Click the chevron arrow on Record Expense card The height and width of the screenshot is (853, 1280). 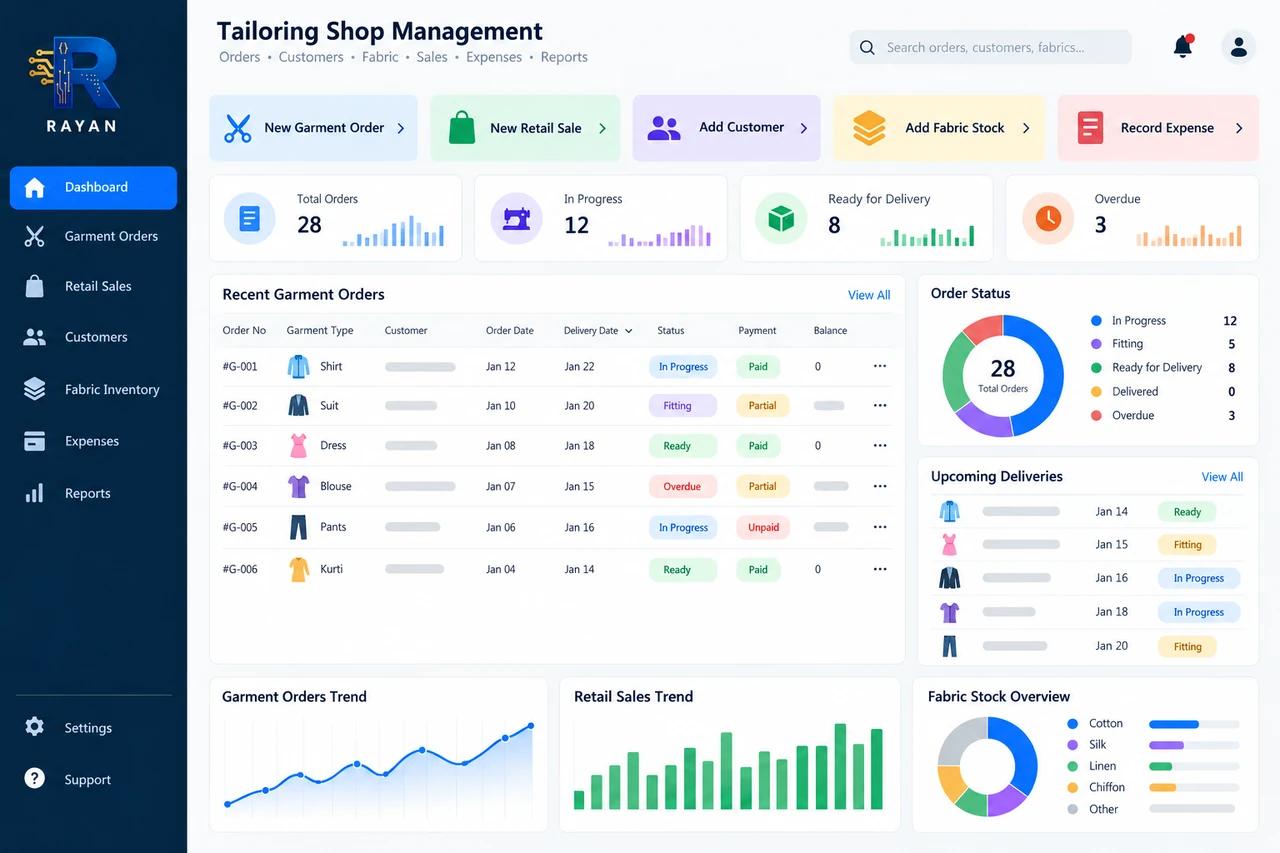click(x=1239, y=128)
